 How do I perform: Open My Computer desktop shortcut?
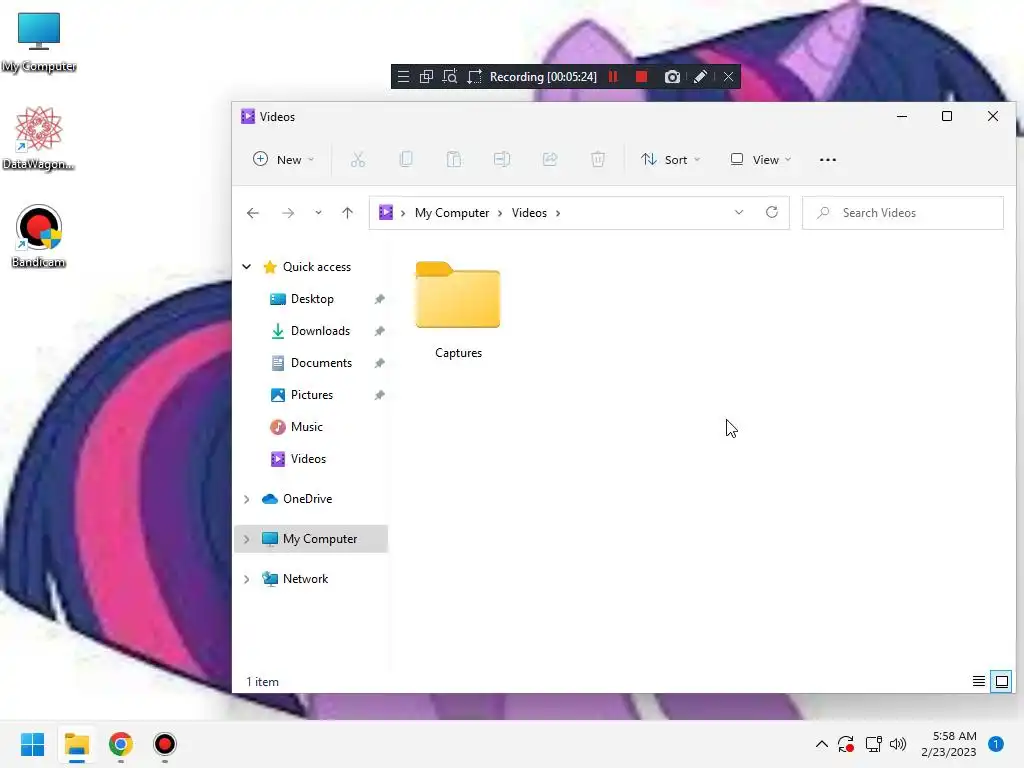[x=39, y=42]
